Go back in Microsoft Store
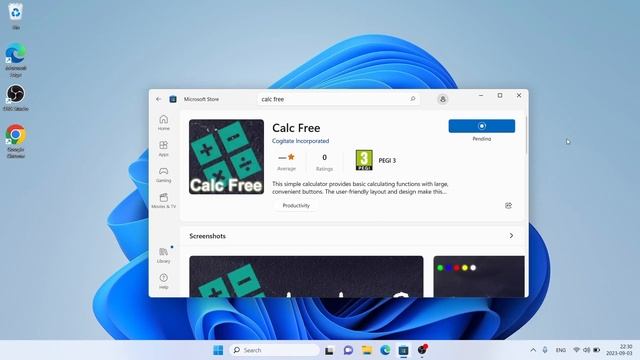 pos(159,99)
